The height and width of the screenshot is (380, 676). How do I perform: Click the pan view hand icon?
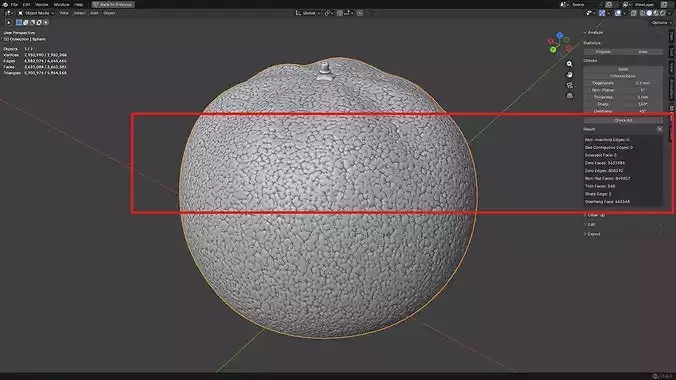click(570, 75)
